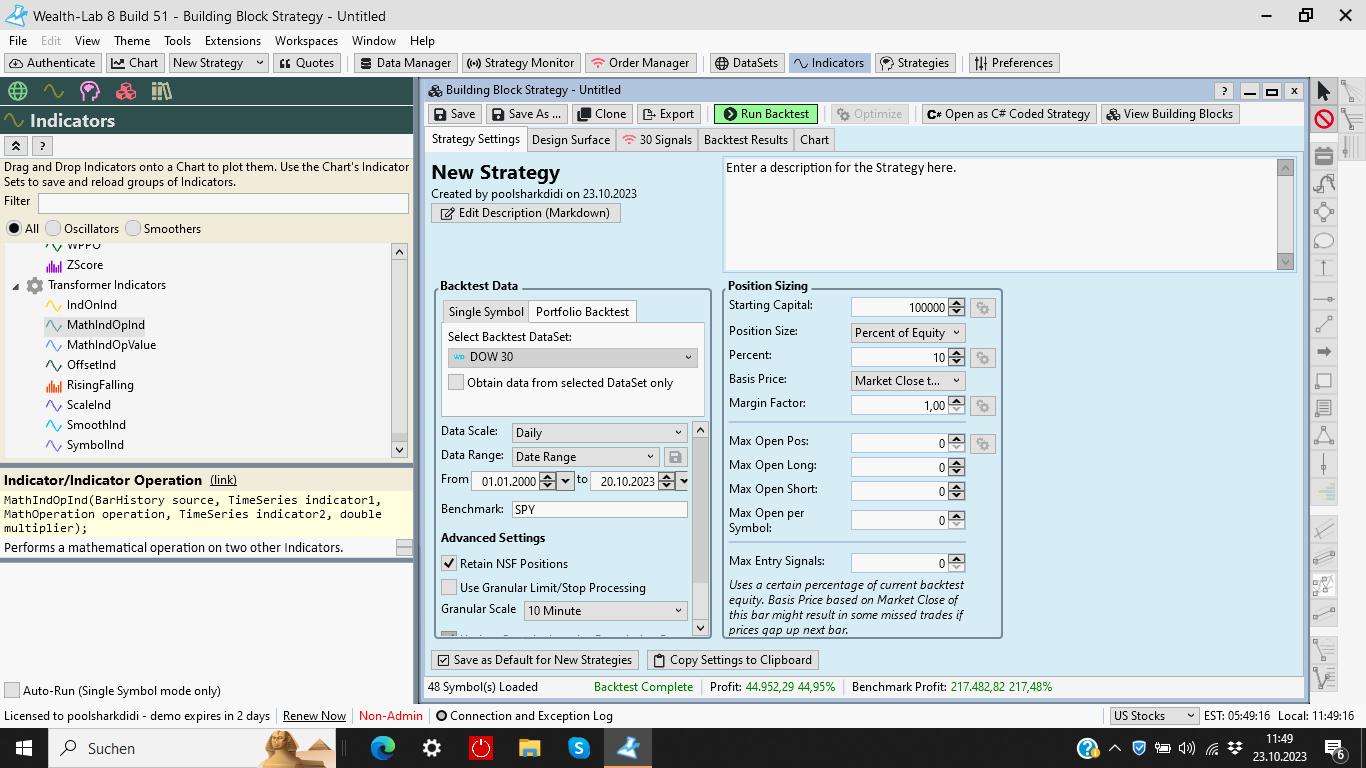Collapse the Transformer Indicators tree group
The height and width of the screenshot is (768, 1366).
tap(16, 286)
